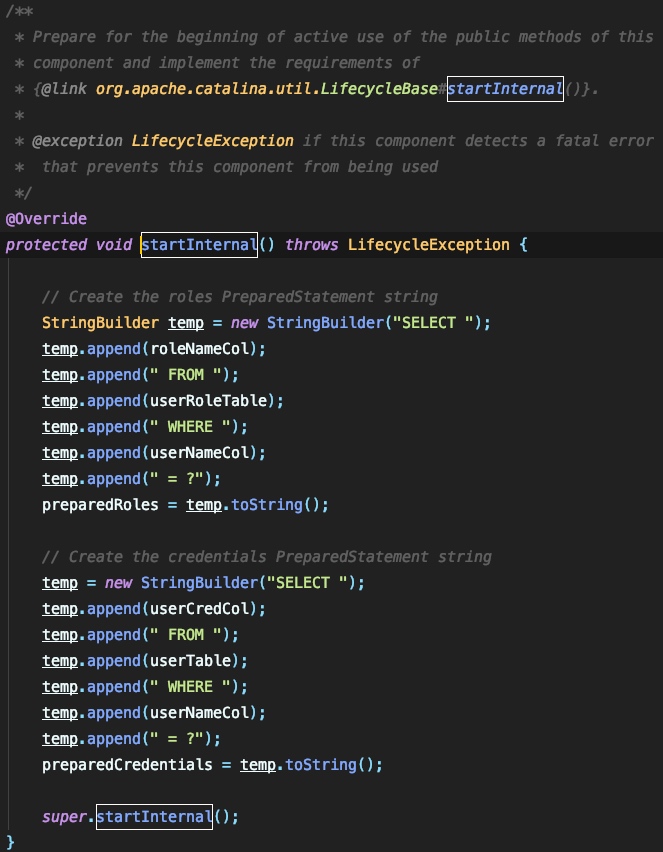This screenshot has width=663, height=852.
Task: Click the userTable argument
Action: tap(190, 661)
